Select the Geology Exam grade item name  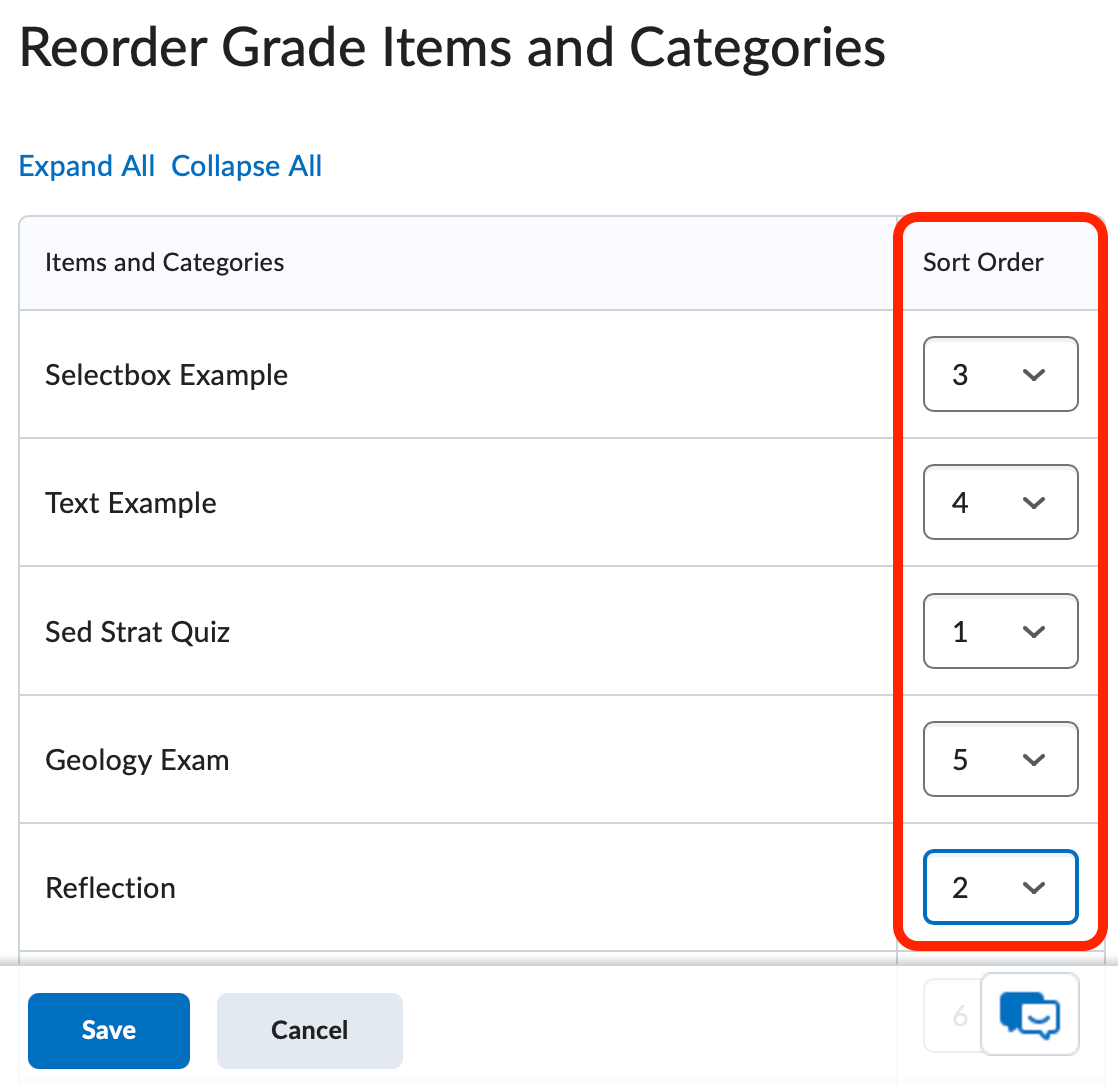click(137, 759)
